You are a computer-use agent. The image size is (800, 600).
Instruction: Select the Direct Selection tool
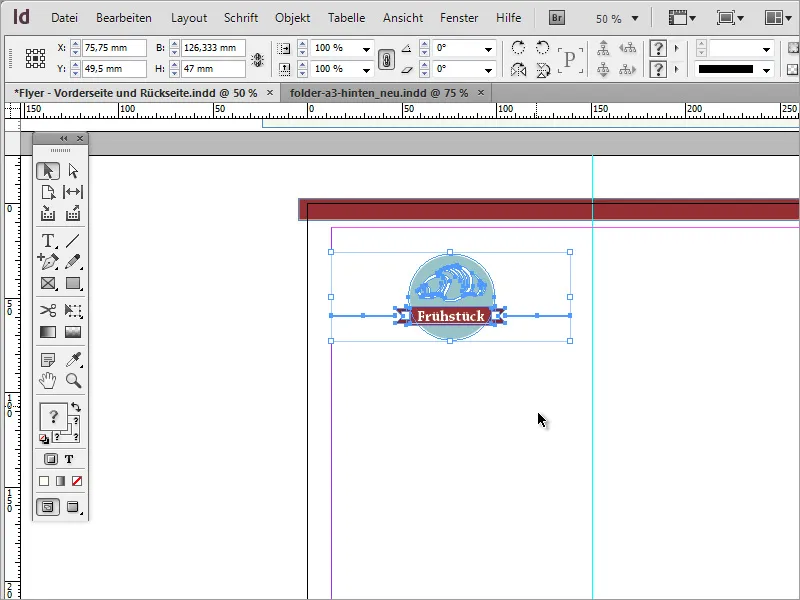(x=72, y=170)
